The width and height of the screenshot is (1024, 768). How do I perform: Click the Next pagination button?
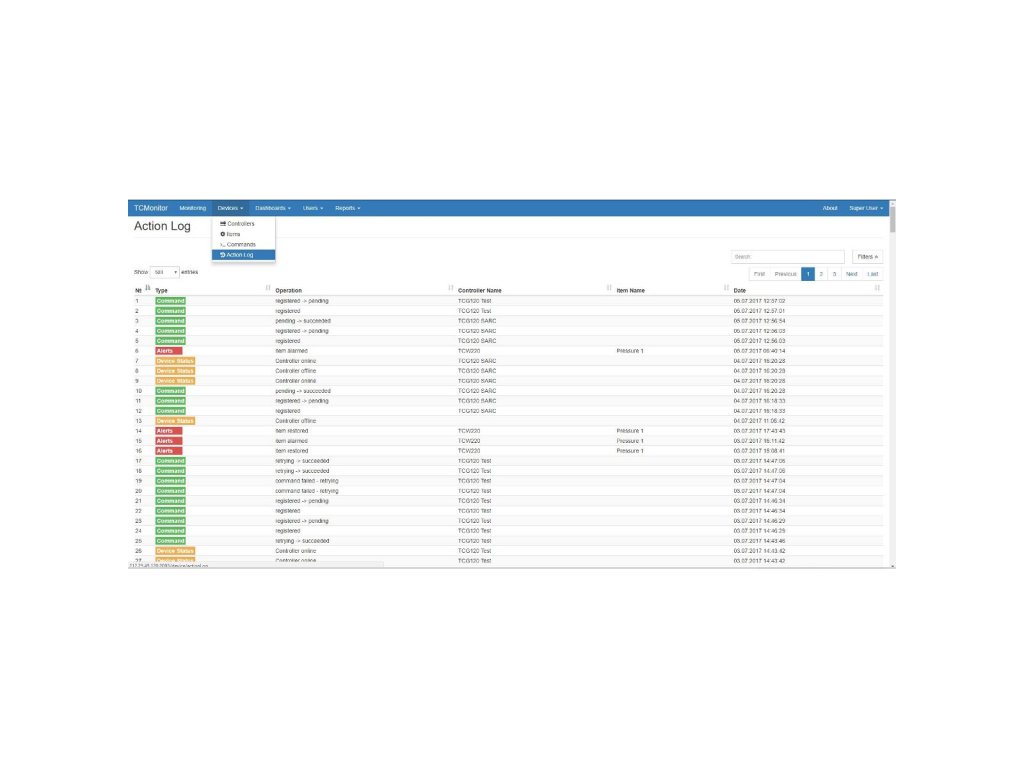[x=852, y=274]
